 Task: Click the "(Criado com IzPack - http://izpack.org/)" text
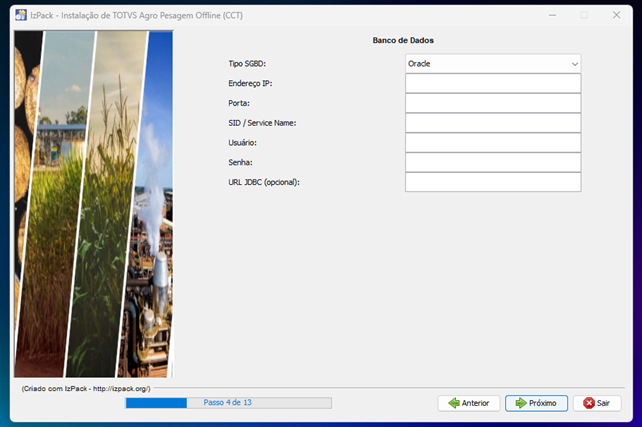(x=86, y=389)
